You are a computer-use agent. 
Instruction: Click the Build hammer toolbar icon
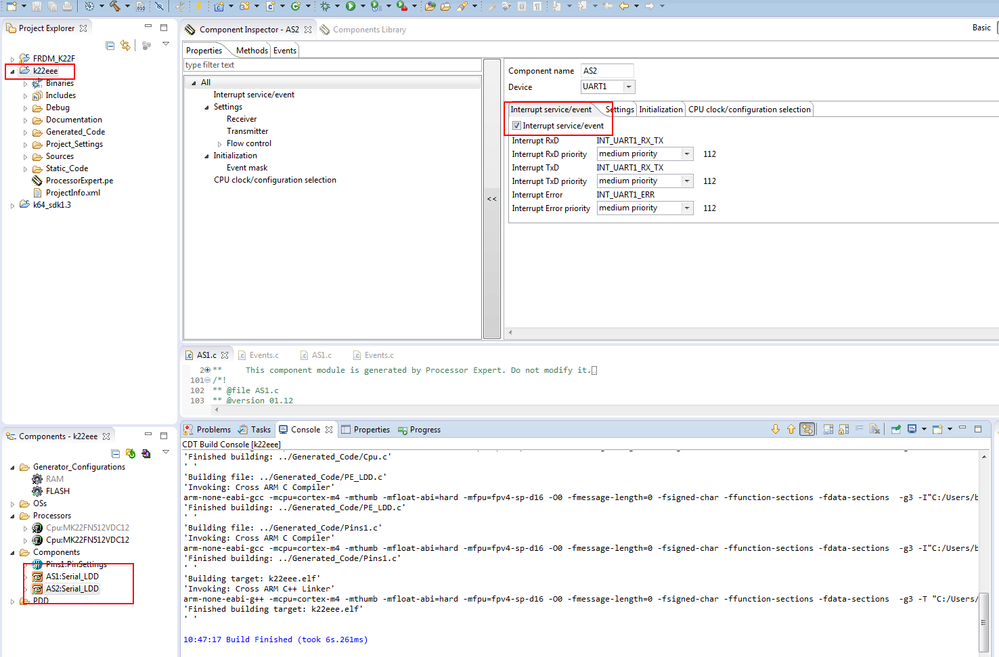pyautogui.click(x=115, y=6)
